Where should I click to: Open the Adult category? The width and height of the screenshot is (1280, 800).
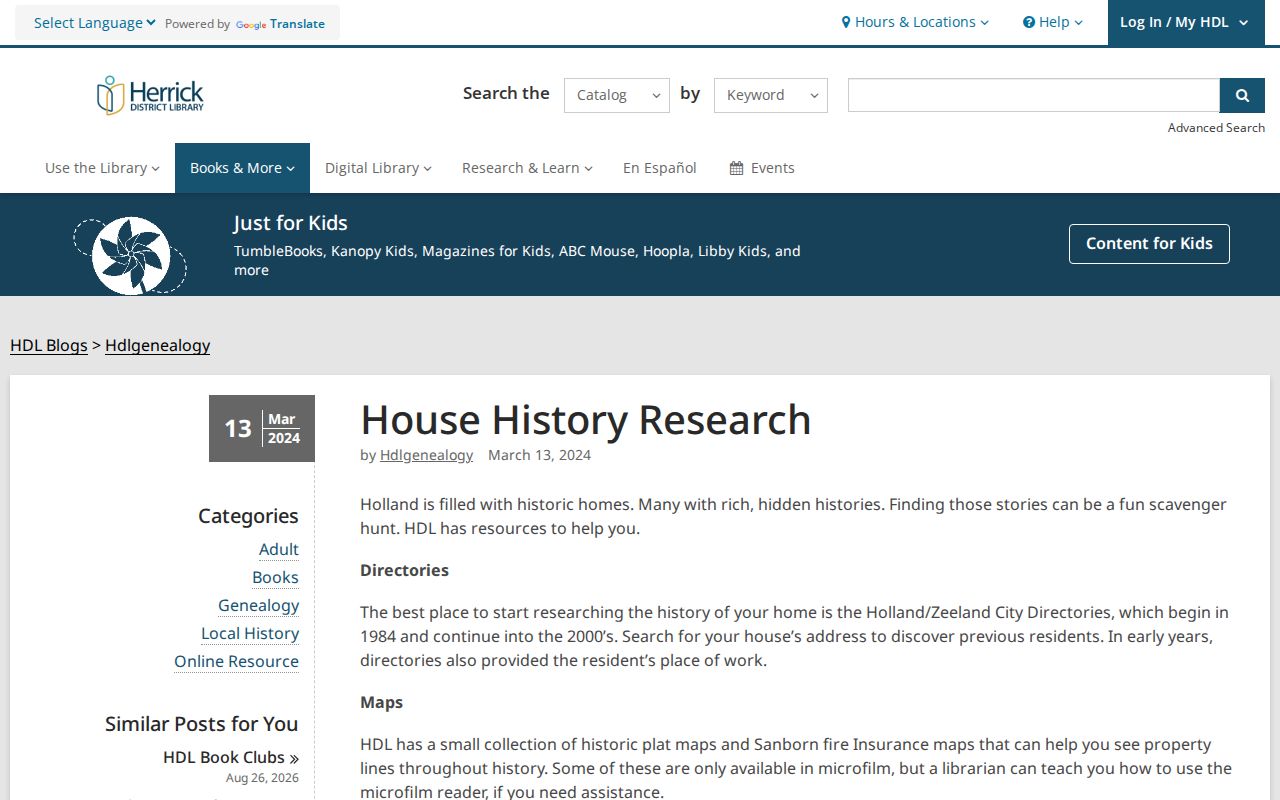pos(279,549)
